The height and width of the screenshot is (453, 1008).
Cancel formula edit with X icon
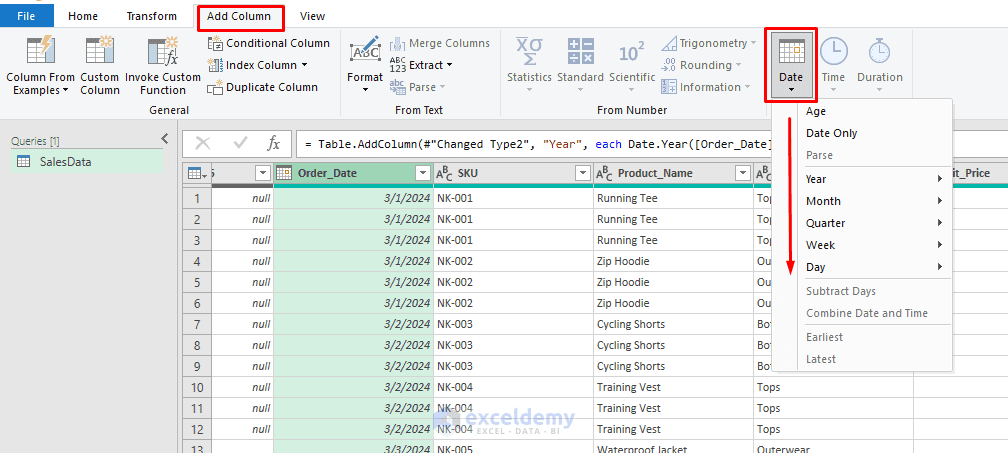coord(202,143)
